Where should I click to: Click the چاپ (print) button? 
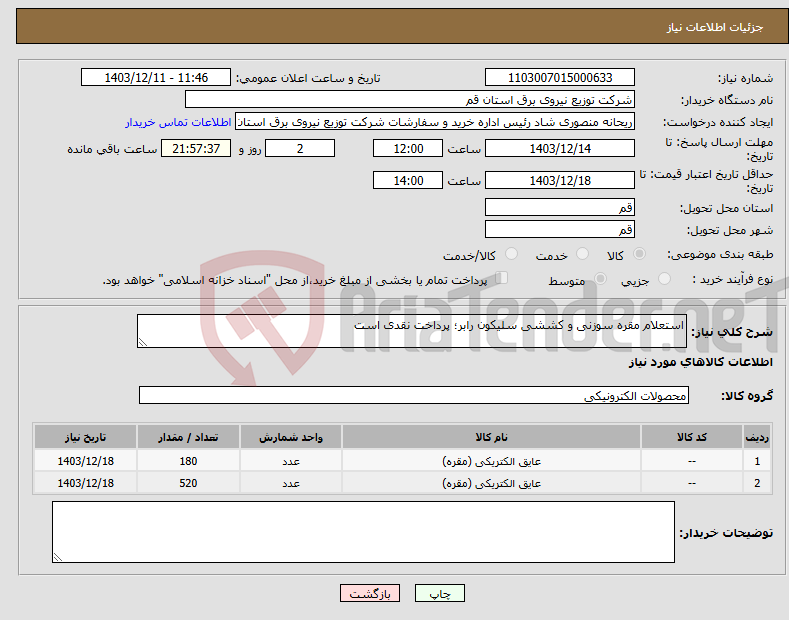(x=439, y=593)
